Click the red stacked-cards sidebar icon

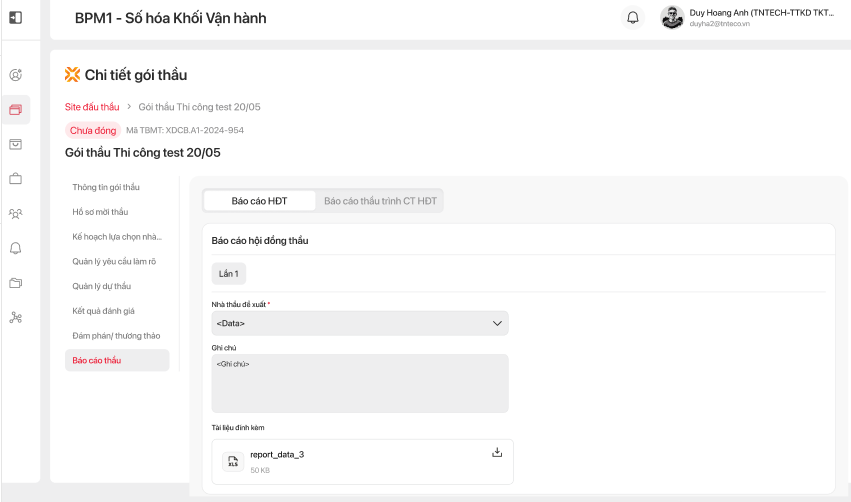point(15,110)
